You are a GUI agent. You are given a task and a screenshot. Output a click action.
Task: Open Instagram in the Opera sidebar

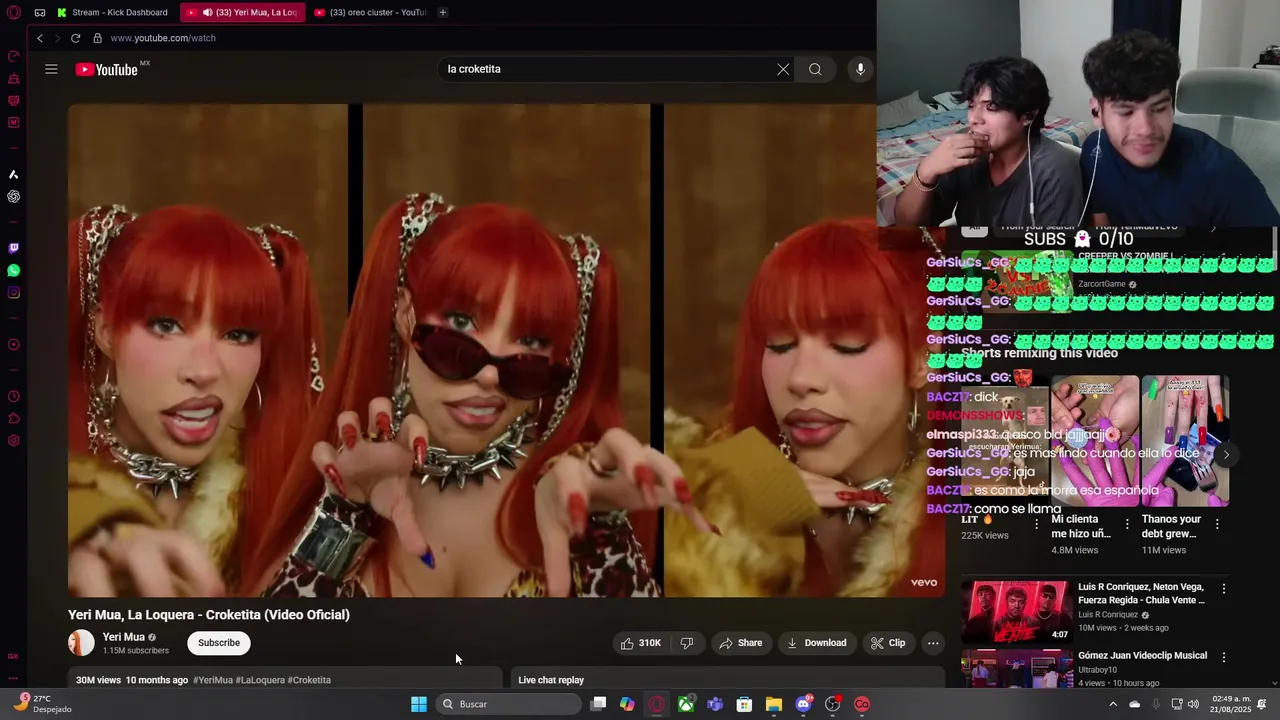click(14, 293)
